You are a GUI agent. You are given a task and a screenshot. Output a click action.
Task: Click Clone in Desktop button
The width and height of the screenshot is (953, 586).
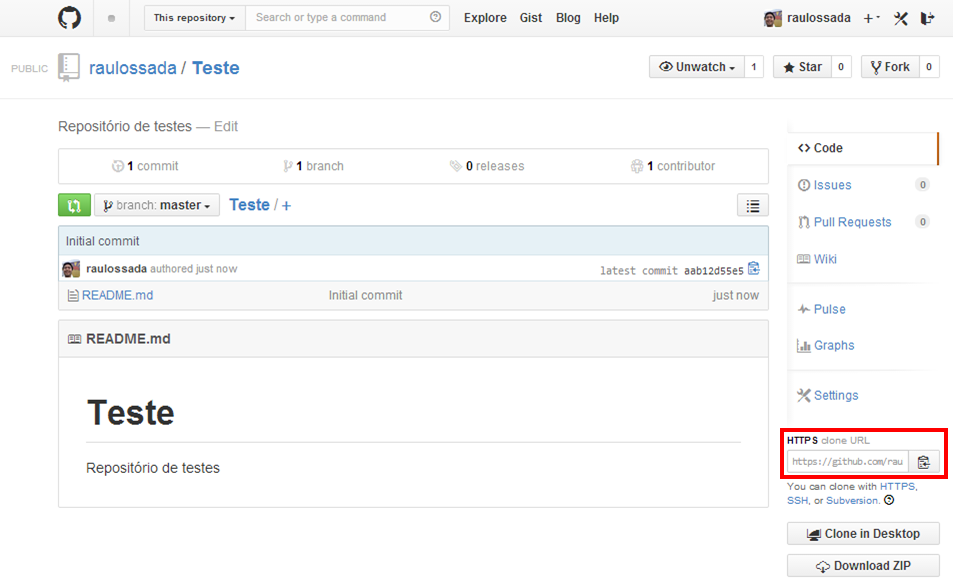(x=863, y=534)
